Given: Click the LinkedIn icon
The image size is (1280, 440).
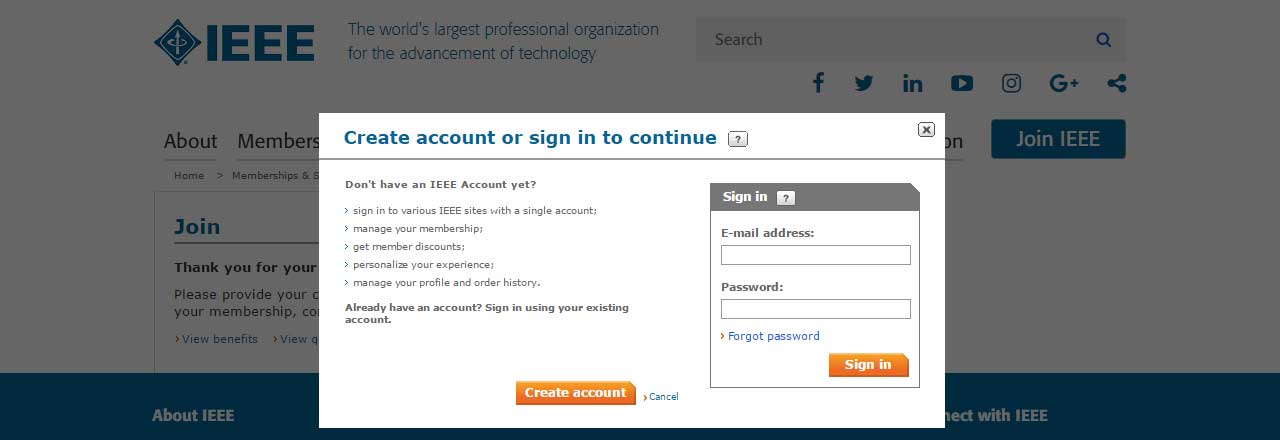Looking at the screenshot, I should coord(912,83).
